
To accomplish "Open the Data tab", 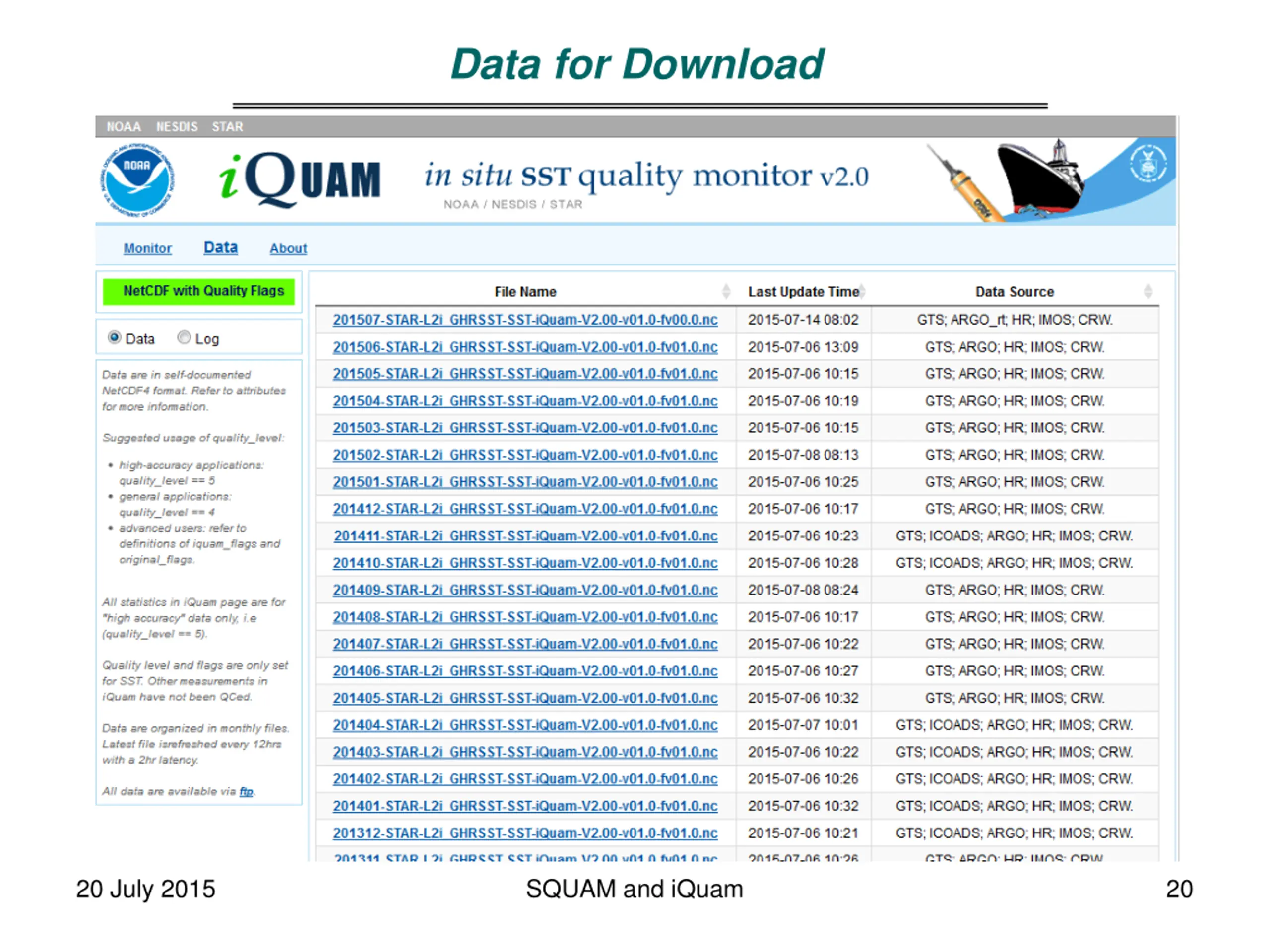I will (x=220, y=247).
